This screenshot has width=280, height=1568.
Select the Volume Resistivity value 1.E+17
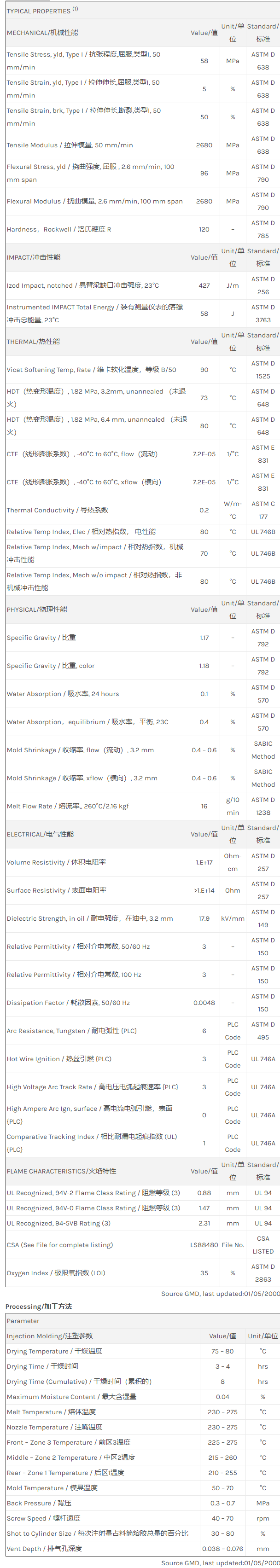click(x=204, y=862)
